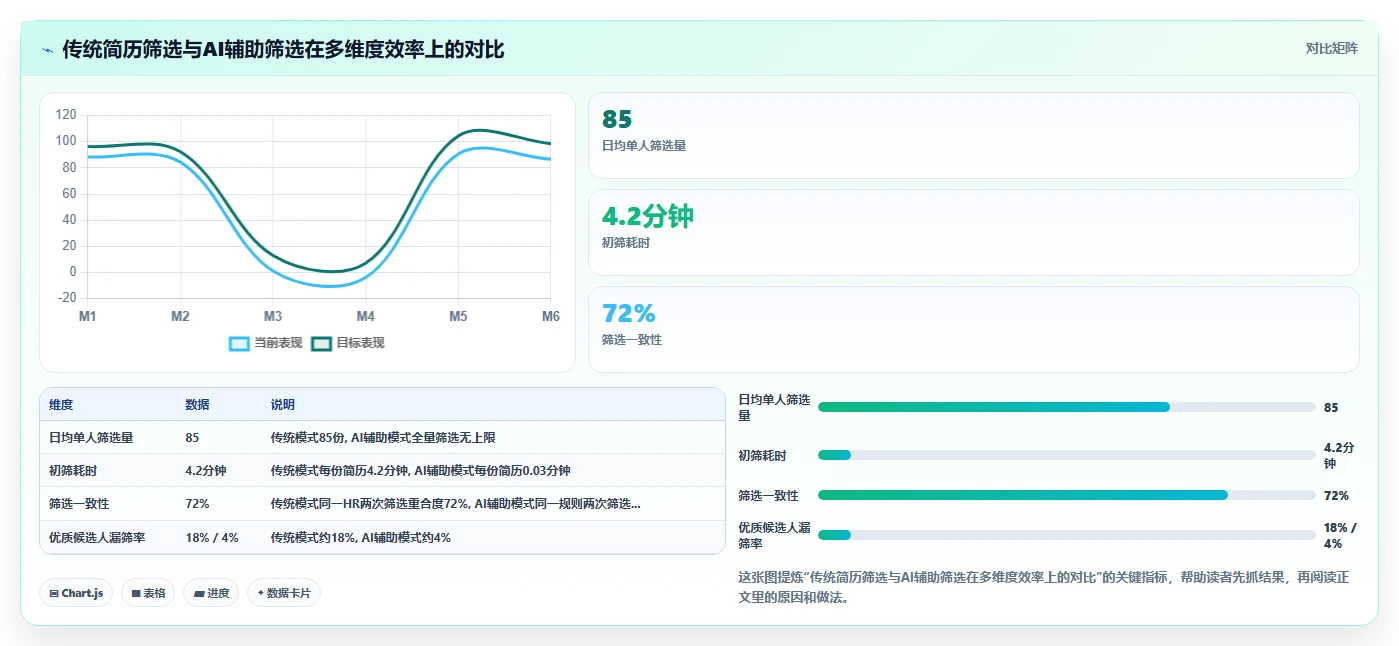Open the 4.2分钟 初筛耗时 card
The width and height of the screenshot is (1399, 646).
click(973, 232)
